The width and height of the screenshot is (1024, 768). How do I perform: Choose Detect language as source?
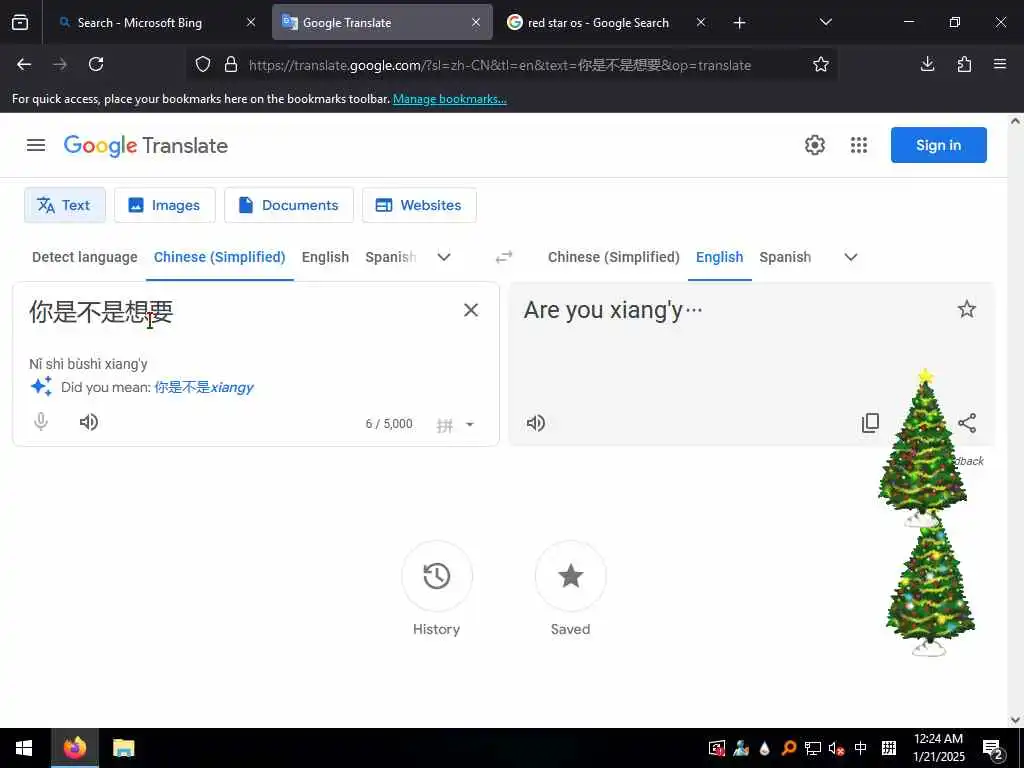(85, 257)
